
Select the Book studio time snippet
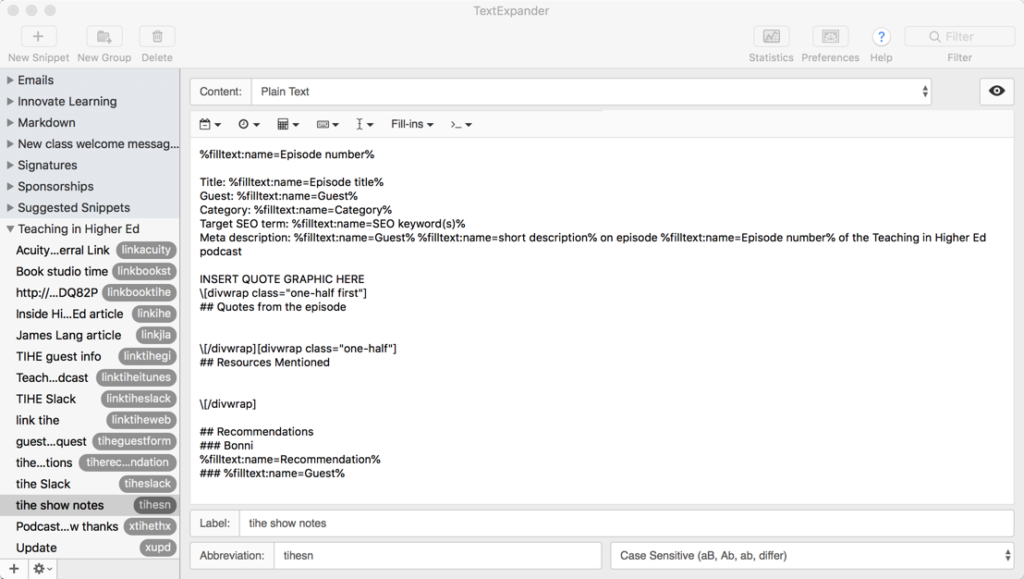pyautogui.click(x=89, y=271)
